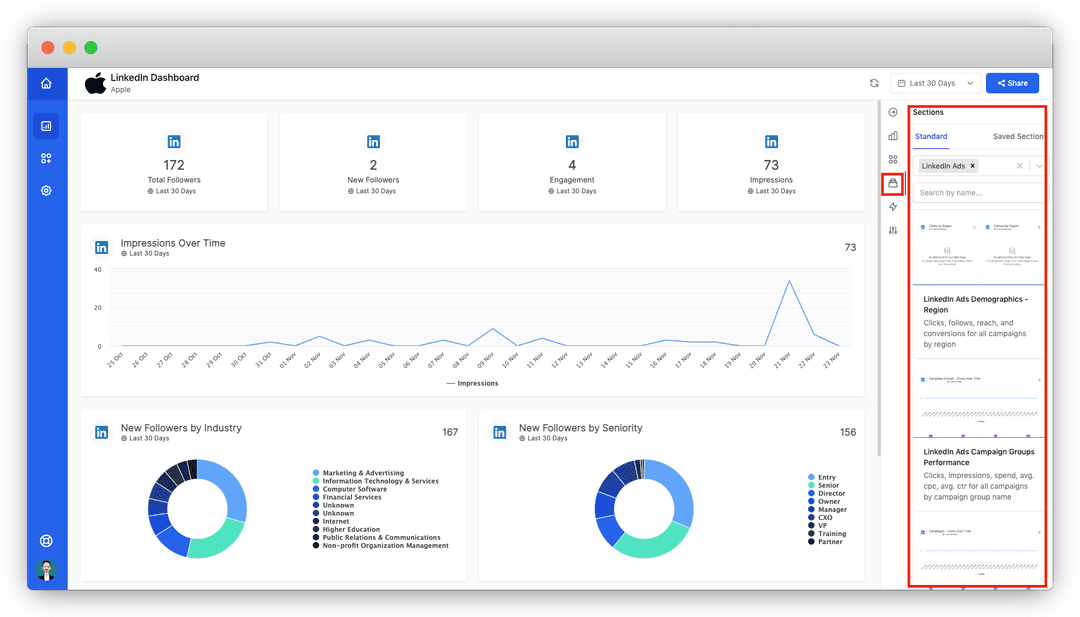Clear all filters in sections selector
This screenshot has width=1080, height=617.
1019,166
